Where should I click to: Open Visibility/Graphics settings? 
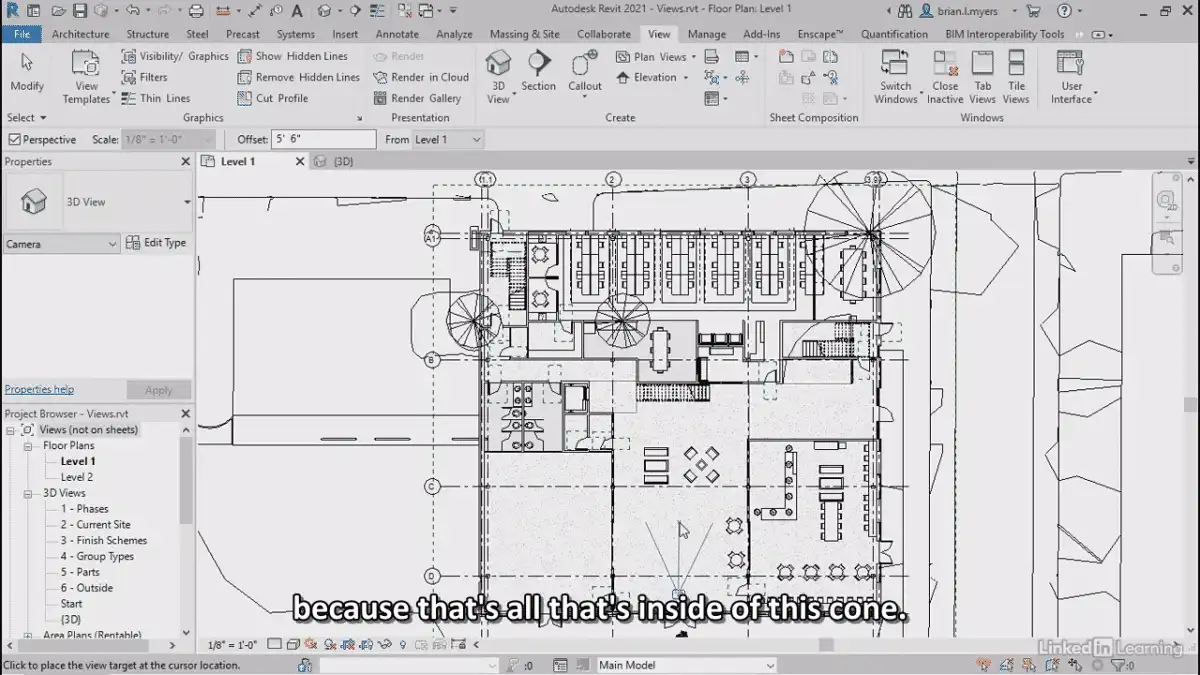pos(175,56)
